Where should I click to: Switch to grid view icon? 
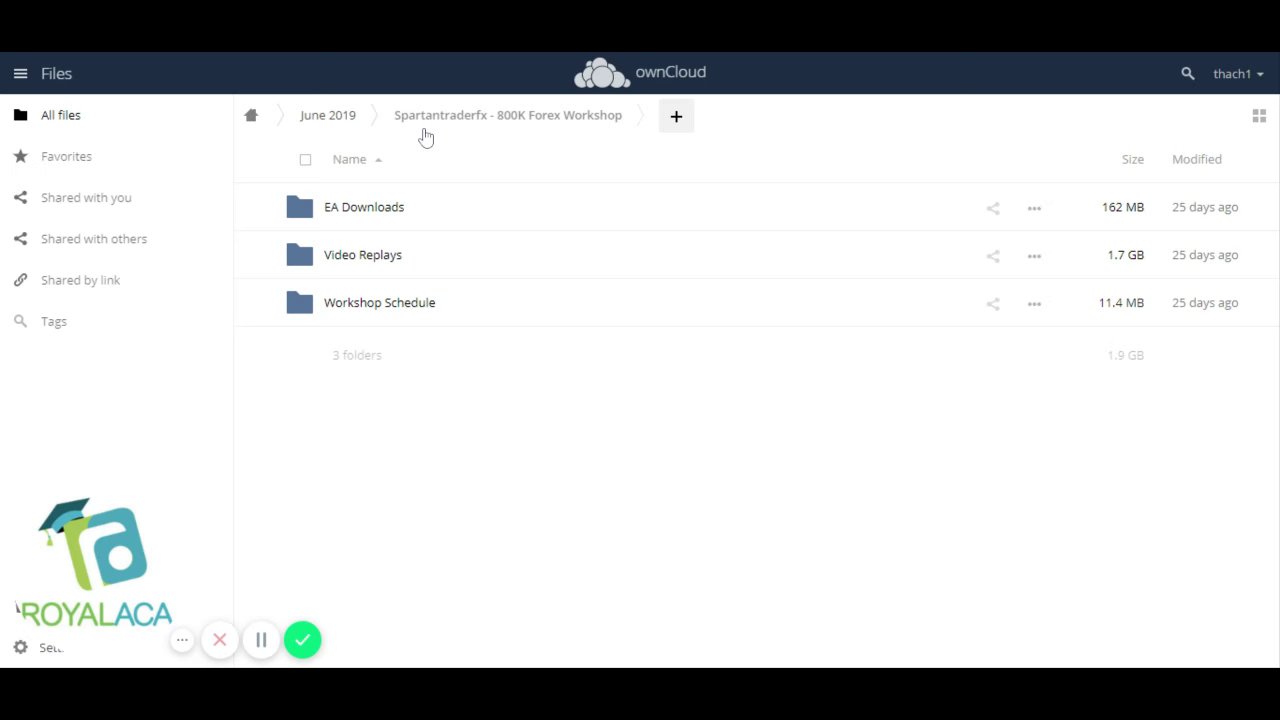click(x=1259, y=116)
